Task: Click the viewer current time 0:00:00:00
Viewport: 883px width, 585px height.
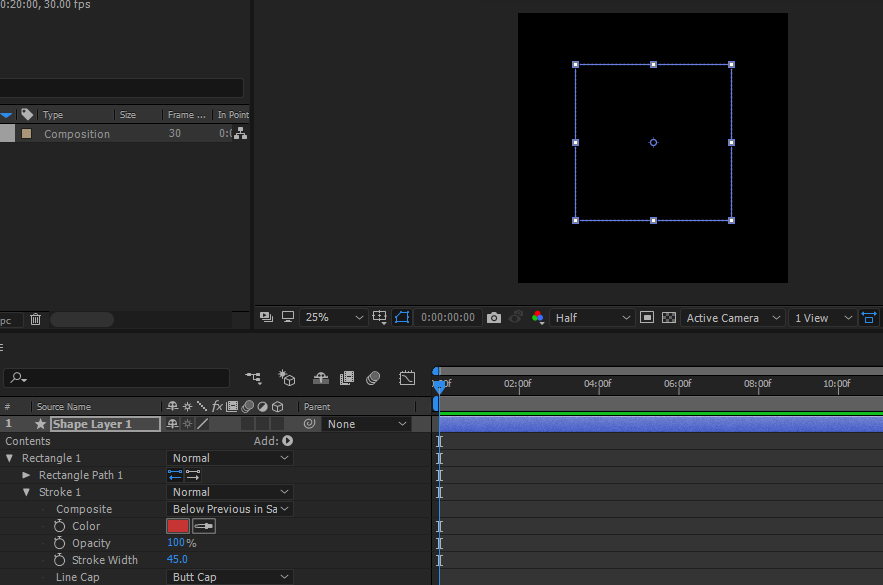Action: point(448,318)
